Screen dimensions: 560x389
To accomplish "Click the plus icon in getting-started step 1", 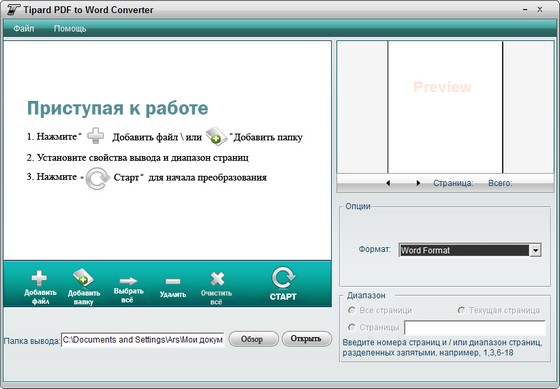I will click(96, 136).
